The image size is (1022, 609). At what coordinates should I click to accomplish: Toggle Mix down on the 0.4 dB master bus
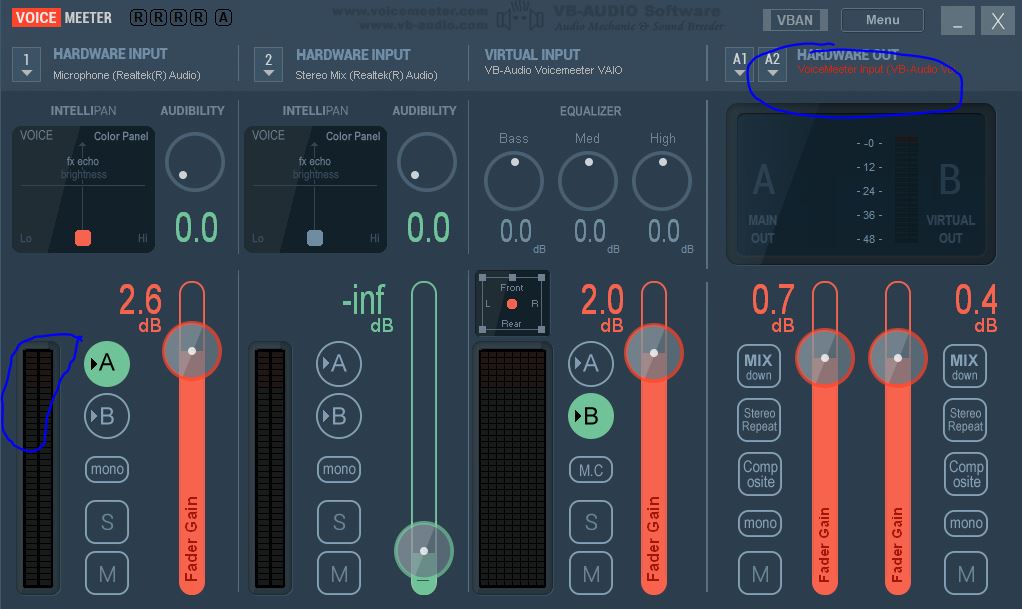point(965,366)
